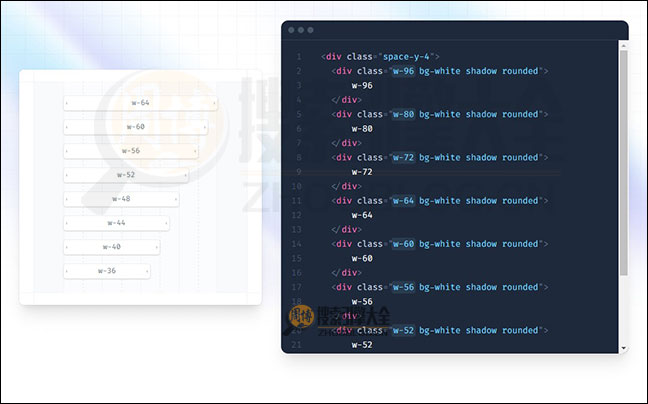Click the closing div tag on line 10
The image size is (648, 404).
click(x=347, y=186)
